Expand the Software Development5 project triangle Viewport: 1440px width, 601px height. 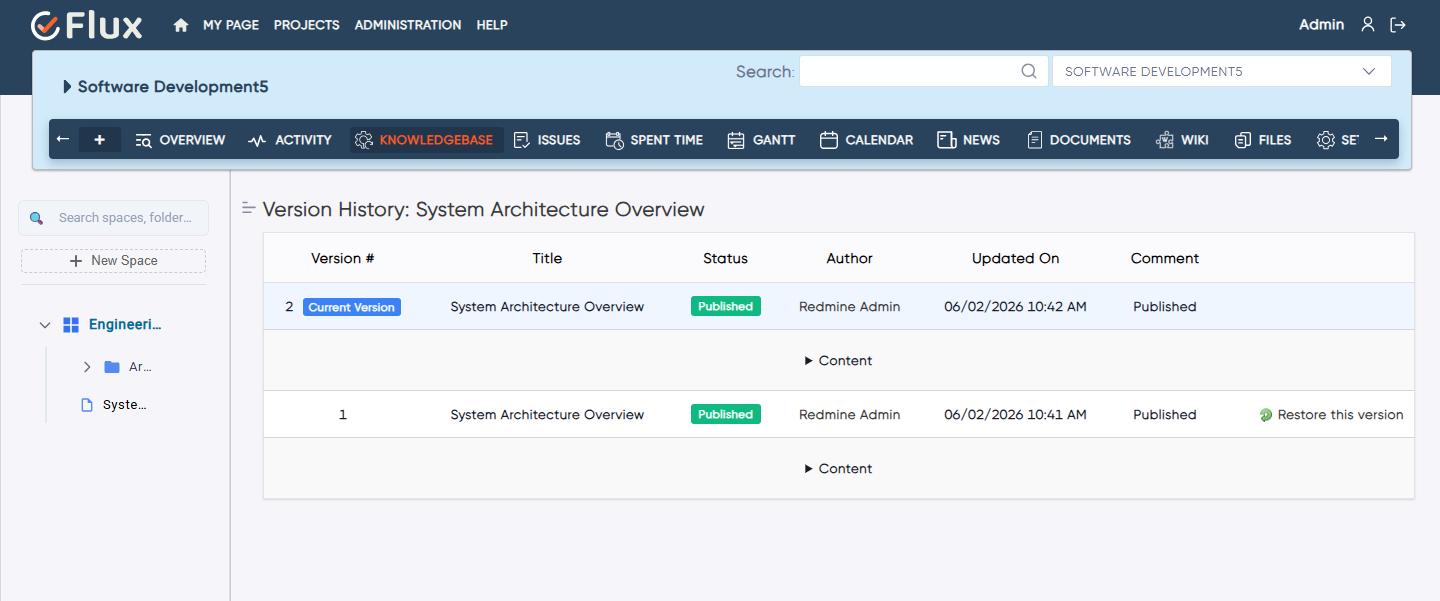[67, 87]
